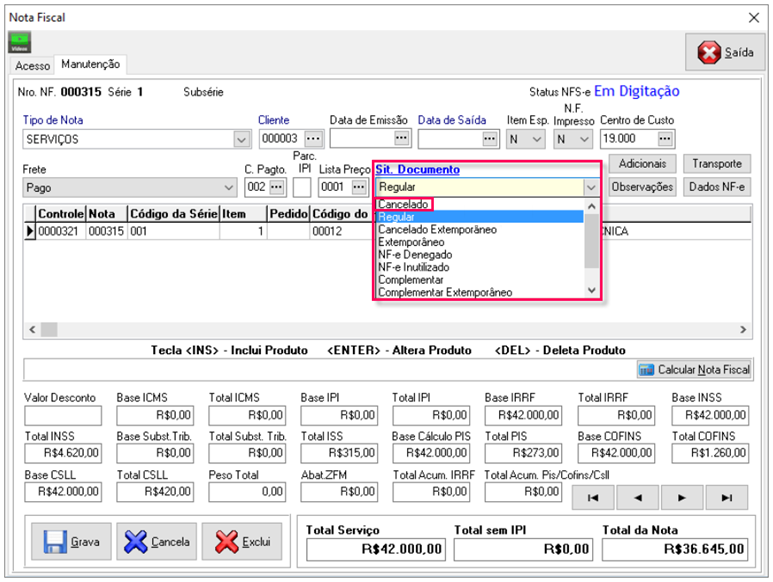Go to the last record arrow
The height and width of the screenshot is (582, 773).
tap(727, 497)
